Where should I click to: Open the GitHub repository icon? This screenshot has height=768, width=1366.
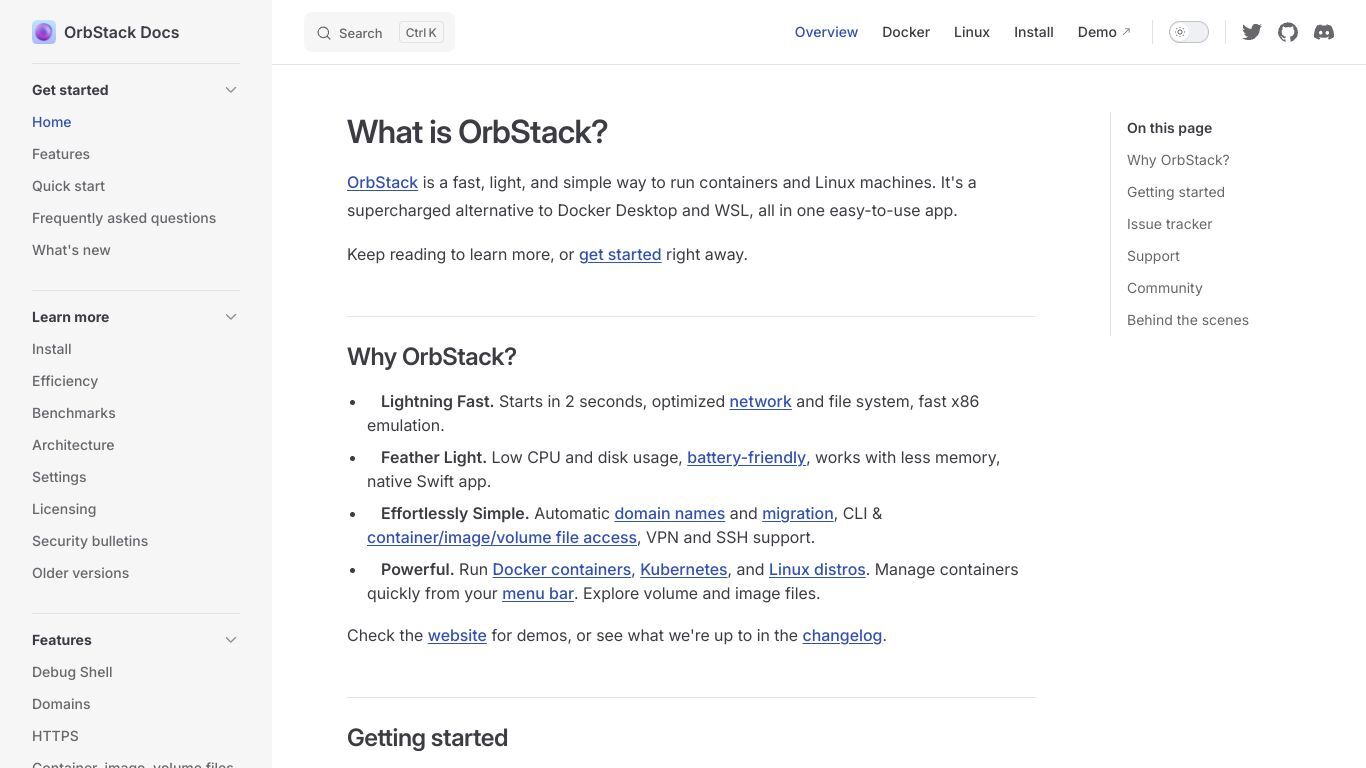pyautogui.click(x=1288, y=32)
